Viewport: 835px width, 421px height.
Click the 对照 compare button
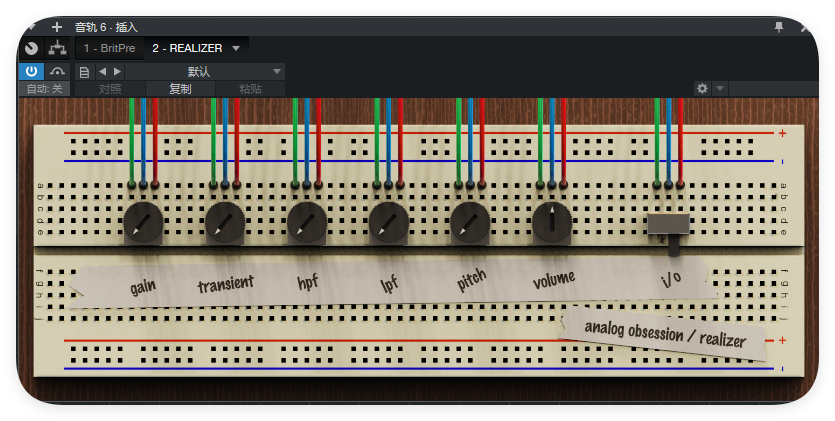110,89
